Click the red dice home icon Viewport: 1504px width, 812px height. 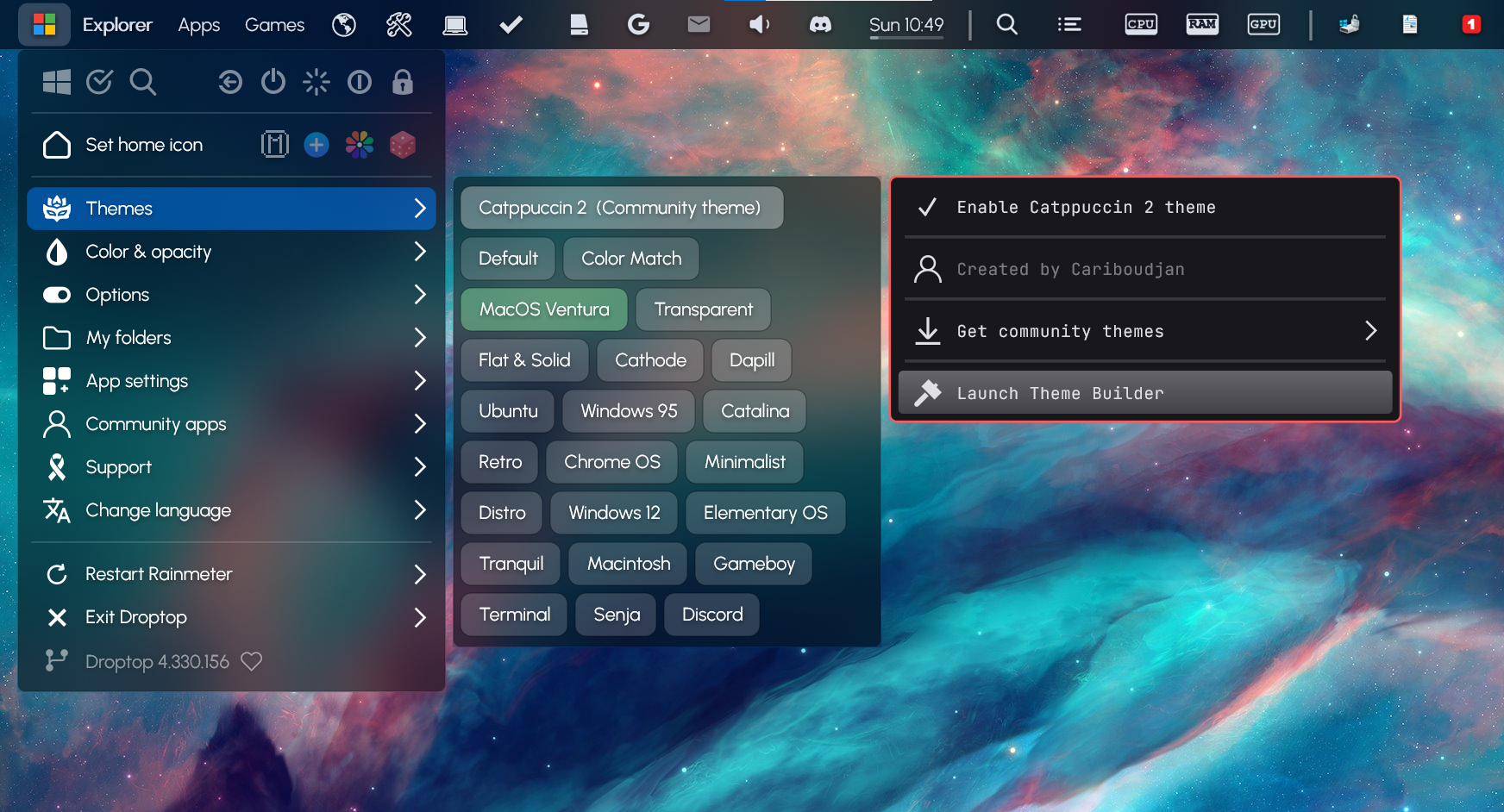click(402, 145)
